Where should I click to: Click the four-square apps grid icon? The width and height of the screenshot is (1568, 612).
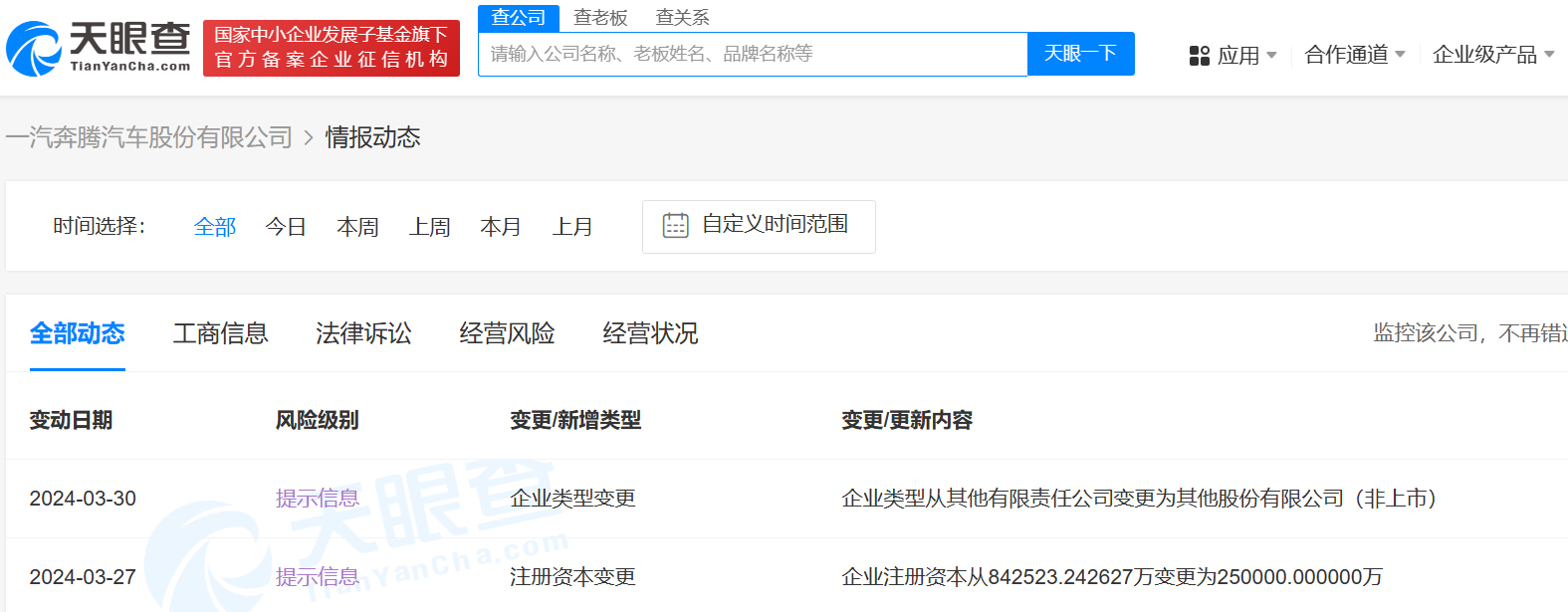(x=1199, y=56)
